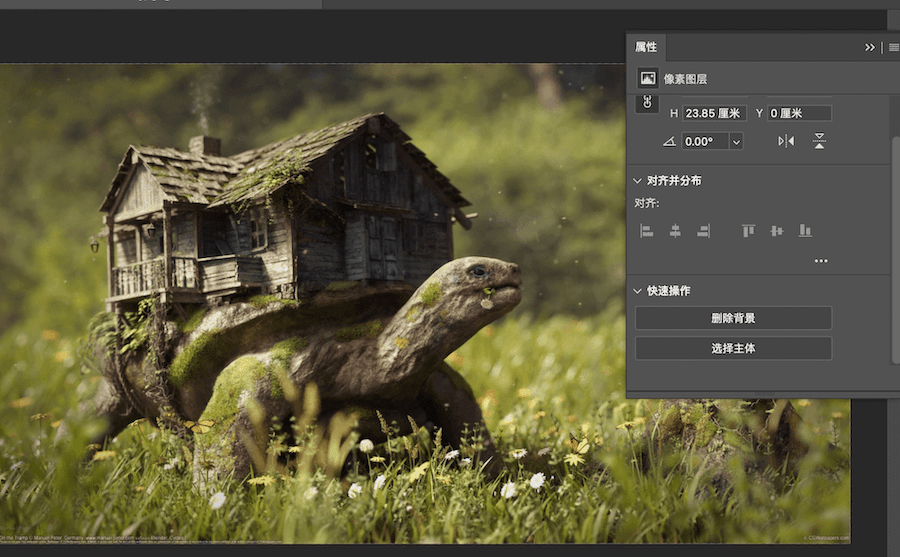Flip the layer vertically
900x557 pixels.
click(x=819, y=141)
